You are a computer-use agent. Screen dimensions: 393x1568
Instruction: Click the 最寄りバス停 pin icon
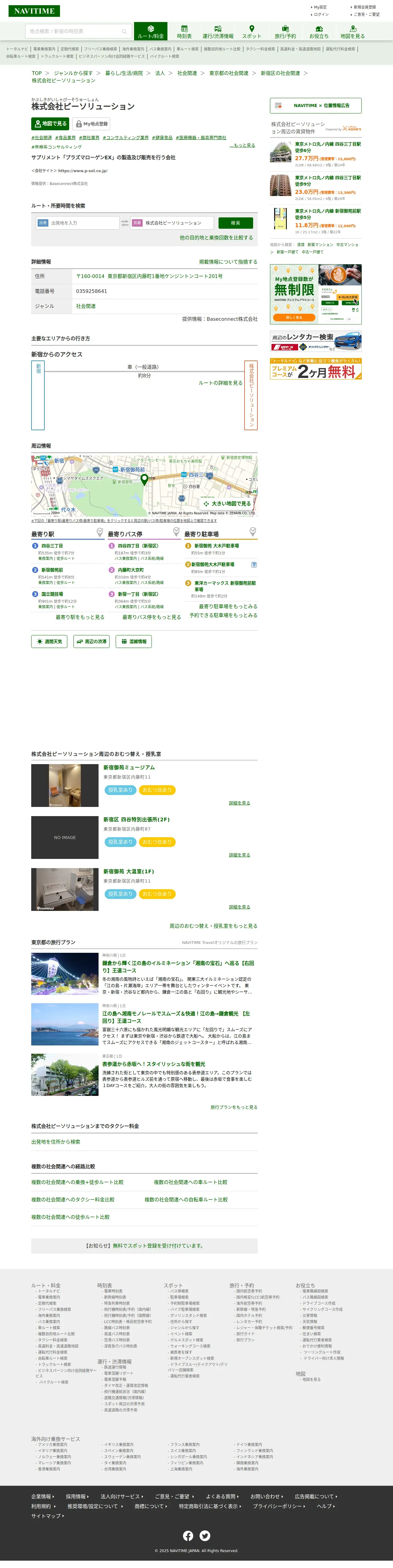pyautogui.click(x=176, y=532)
